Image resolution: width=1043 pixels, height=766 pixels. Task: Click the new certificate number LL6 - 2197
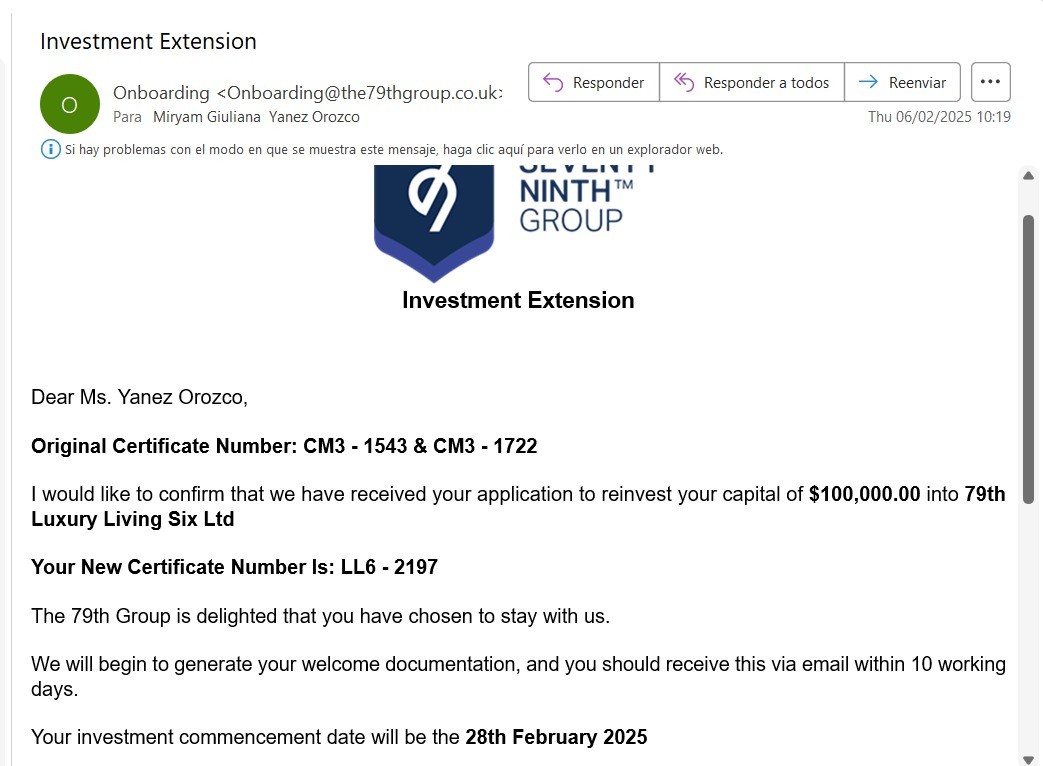(x=389, y=567)
